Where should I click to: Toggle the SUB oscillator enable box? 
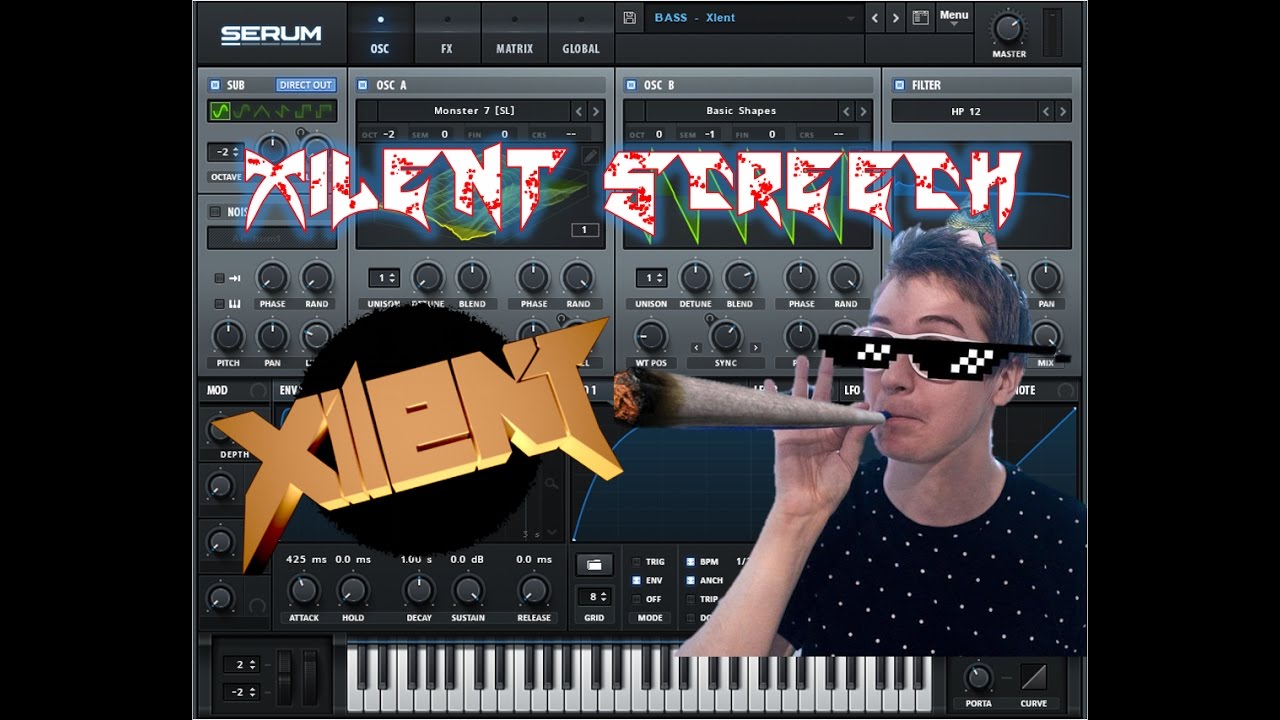(214, 85)
